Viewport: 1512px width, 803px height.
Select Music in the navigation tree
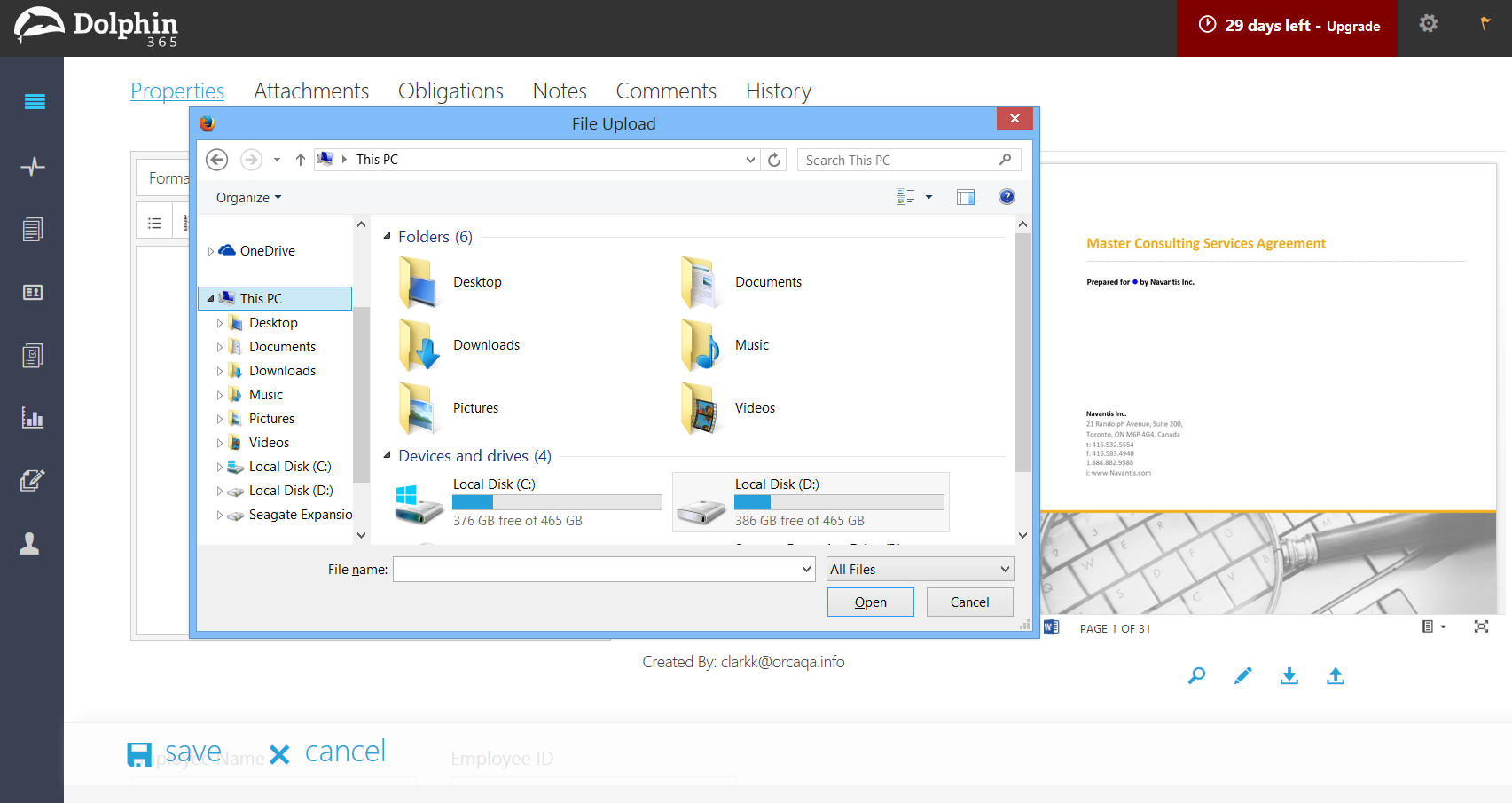(x=265, y=395)
